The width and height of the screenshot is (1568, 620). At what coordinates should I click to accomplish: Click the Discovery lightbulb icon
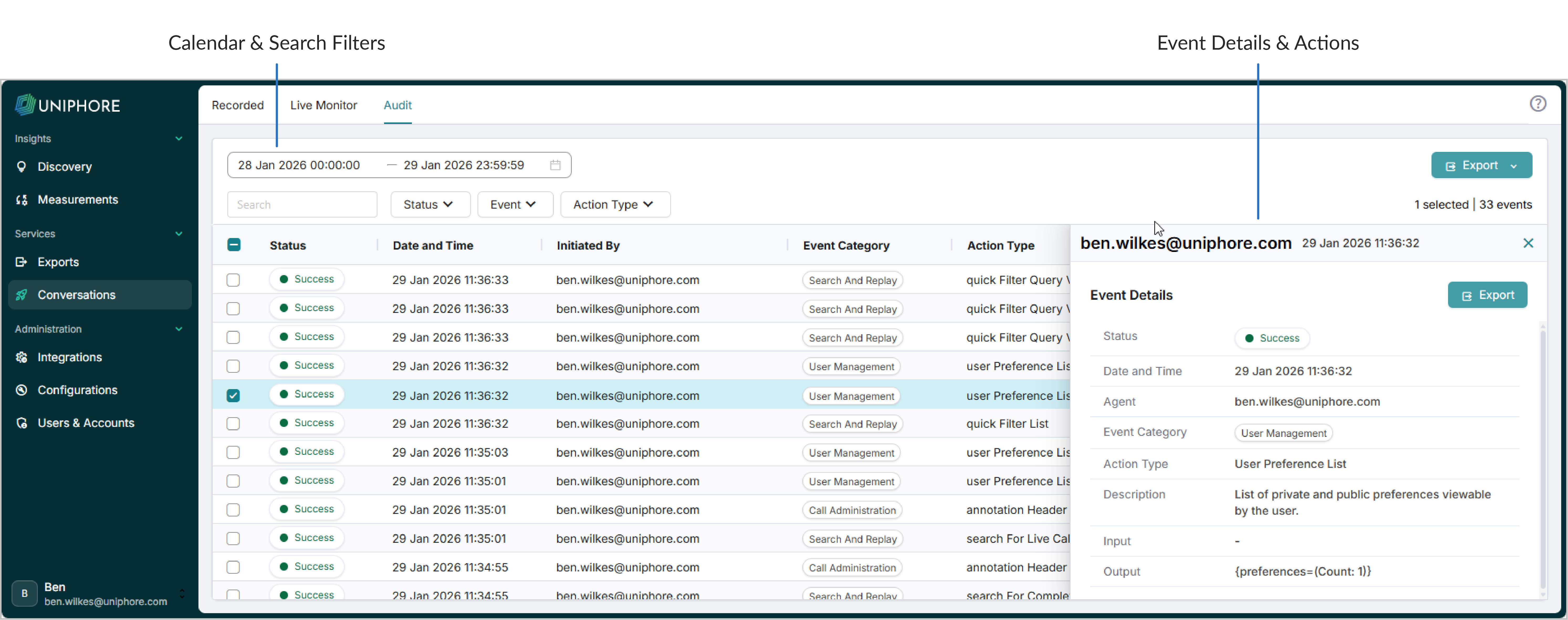(x=22, y=167)
